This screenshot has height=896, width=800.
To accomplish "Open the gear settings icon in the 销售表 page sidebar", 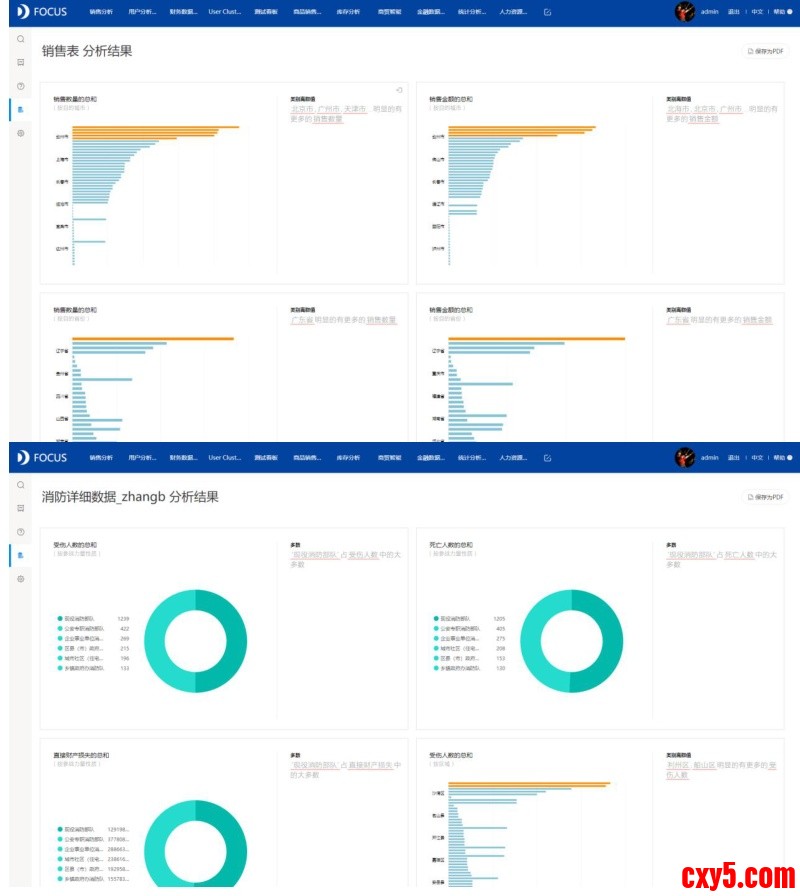I will 21,133.
